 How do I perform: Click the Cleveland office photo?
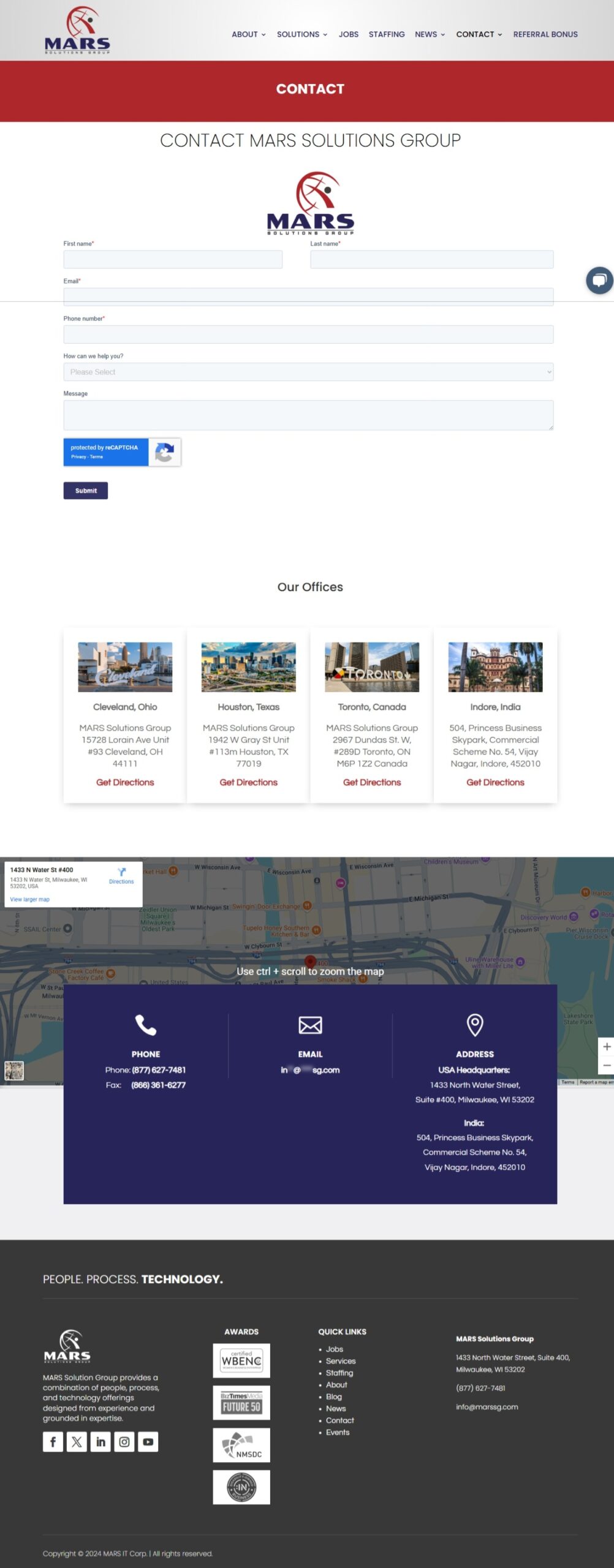[125, 667]
